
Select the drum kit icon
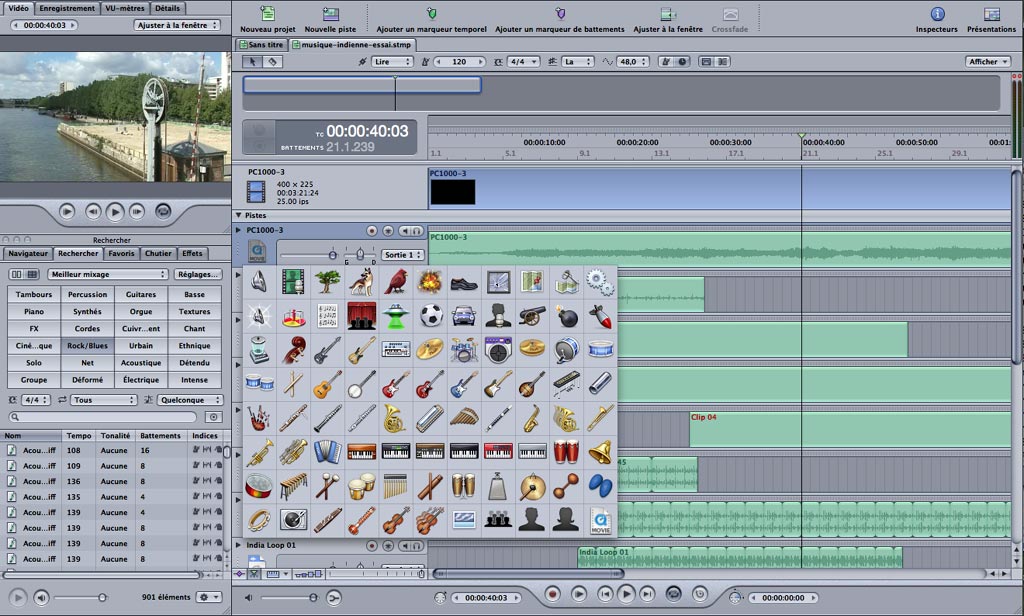pos(464,350)
